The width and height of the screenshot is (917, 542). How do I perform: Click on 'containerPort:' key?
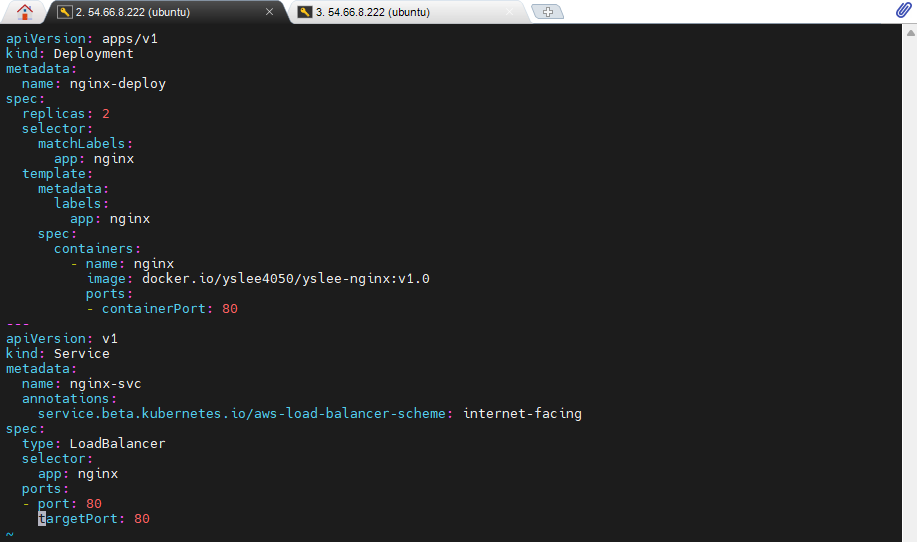pyautogui.click(x=157, y=309)
